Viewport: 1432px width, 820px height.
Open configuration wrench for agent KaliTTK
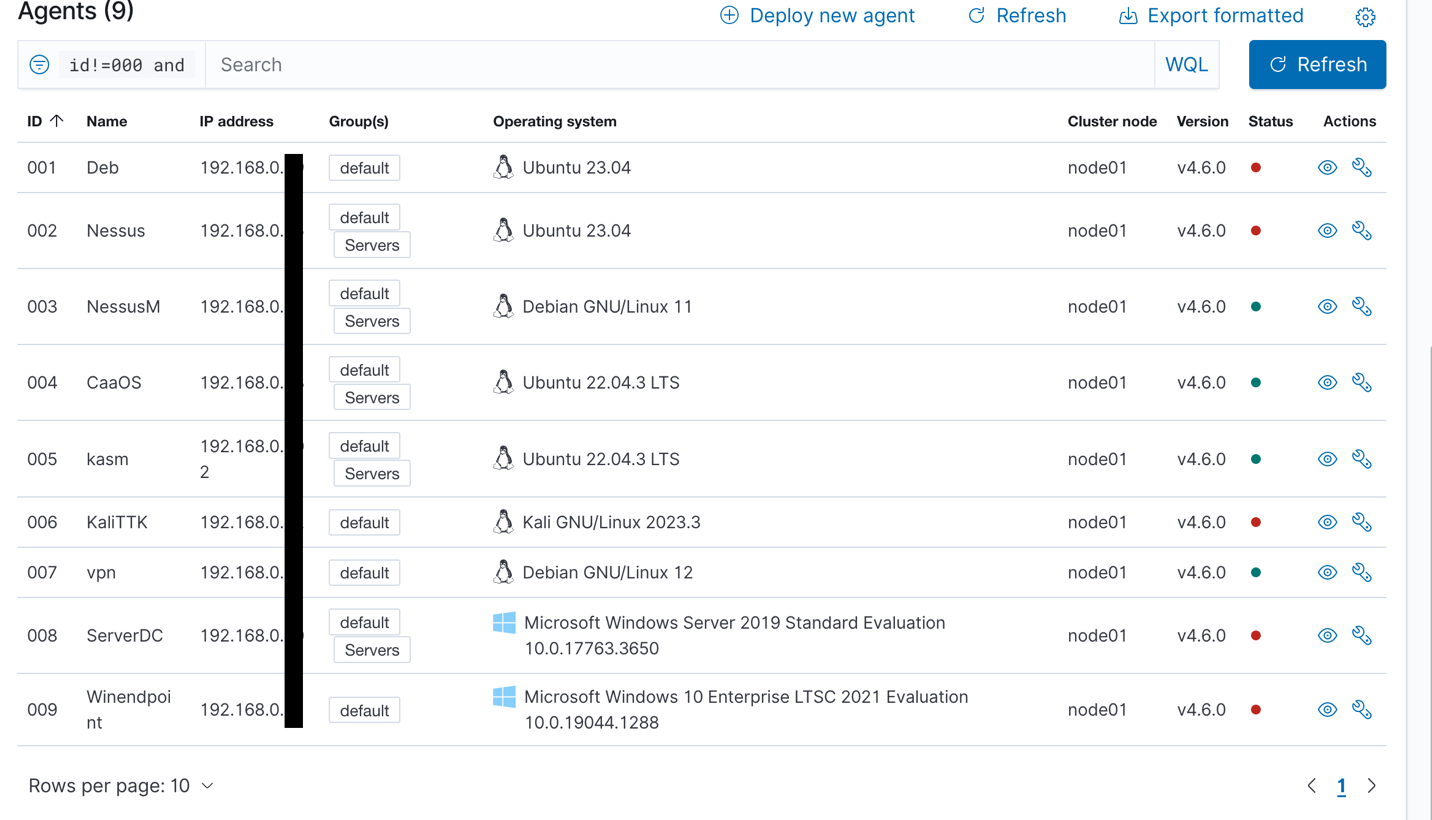tap(1362, 522)
